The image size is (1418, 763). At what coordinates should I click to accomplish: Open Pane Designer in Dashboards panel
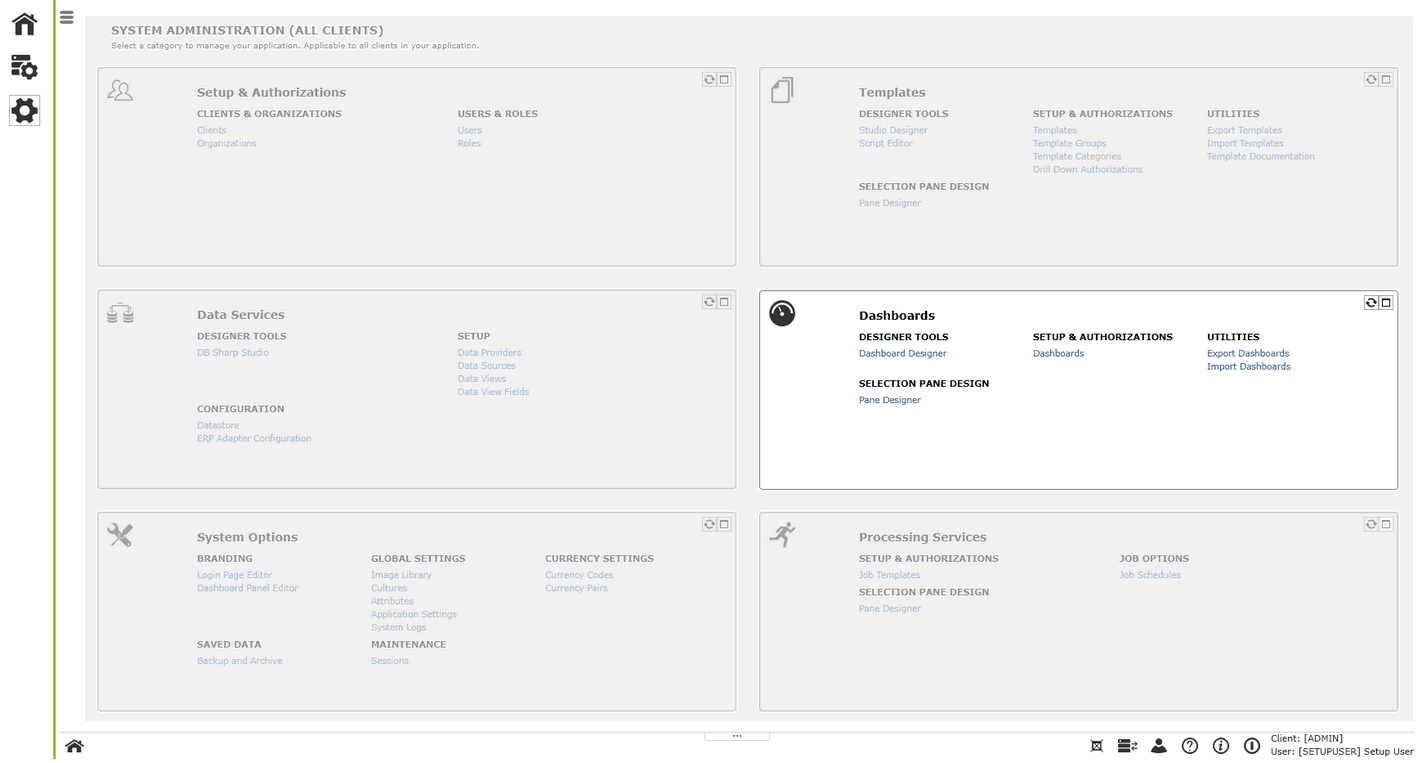tap(890, 400)
